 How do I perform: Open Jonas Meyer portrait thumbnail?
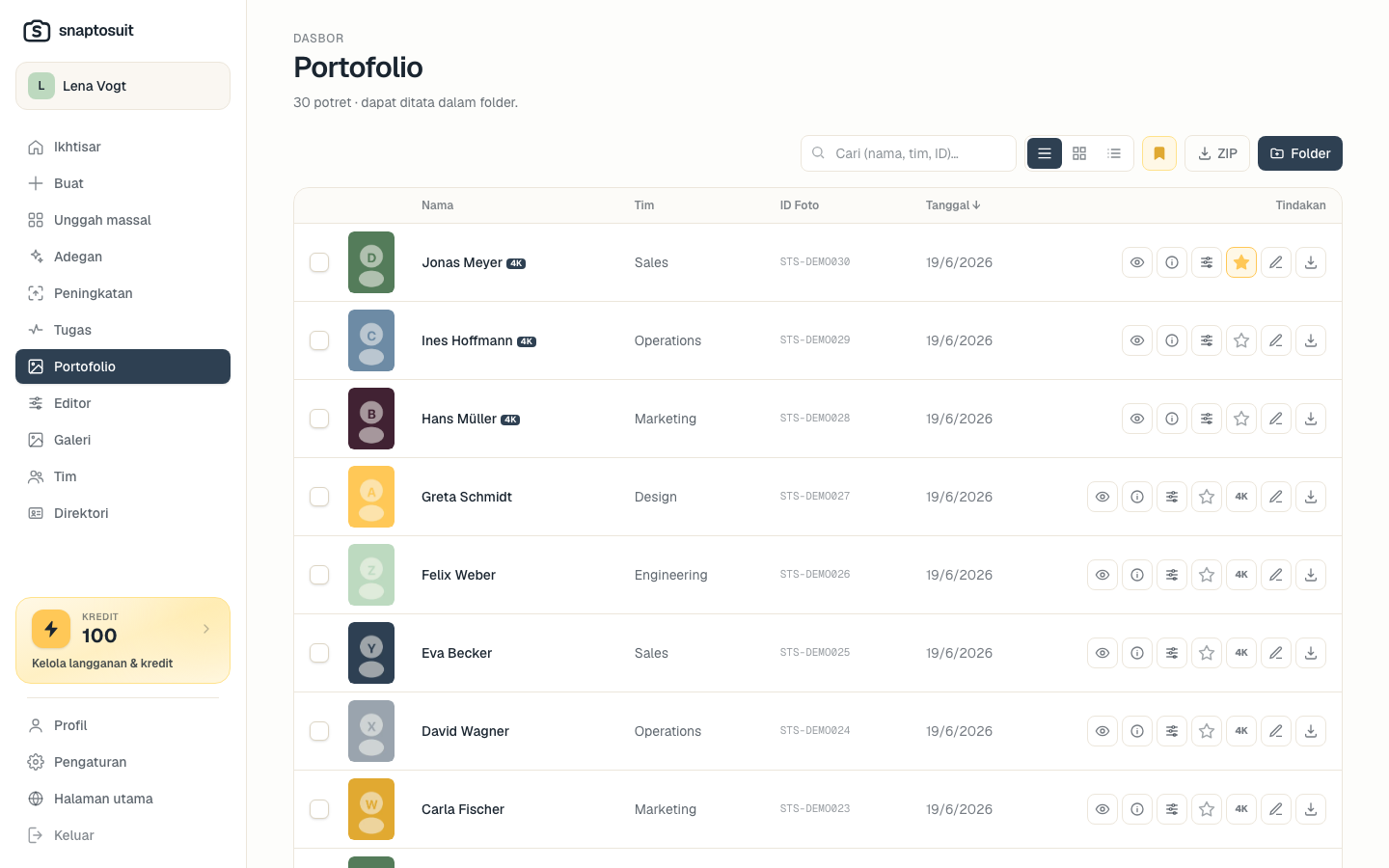coord(371,262)
